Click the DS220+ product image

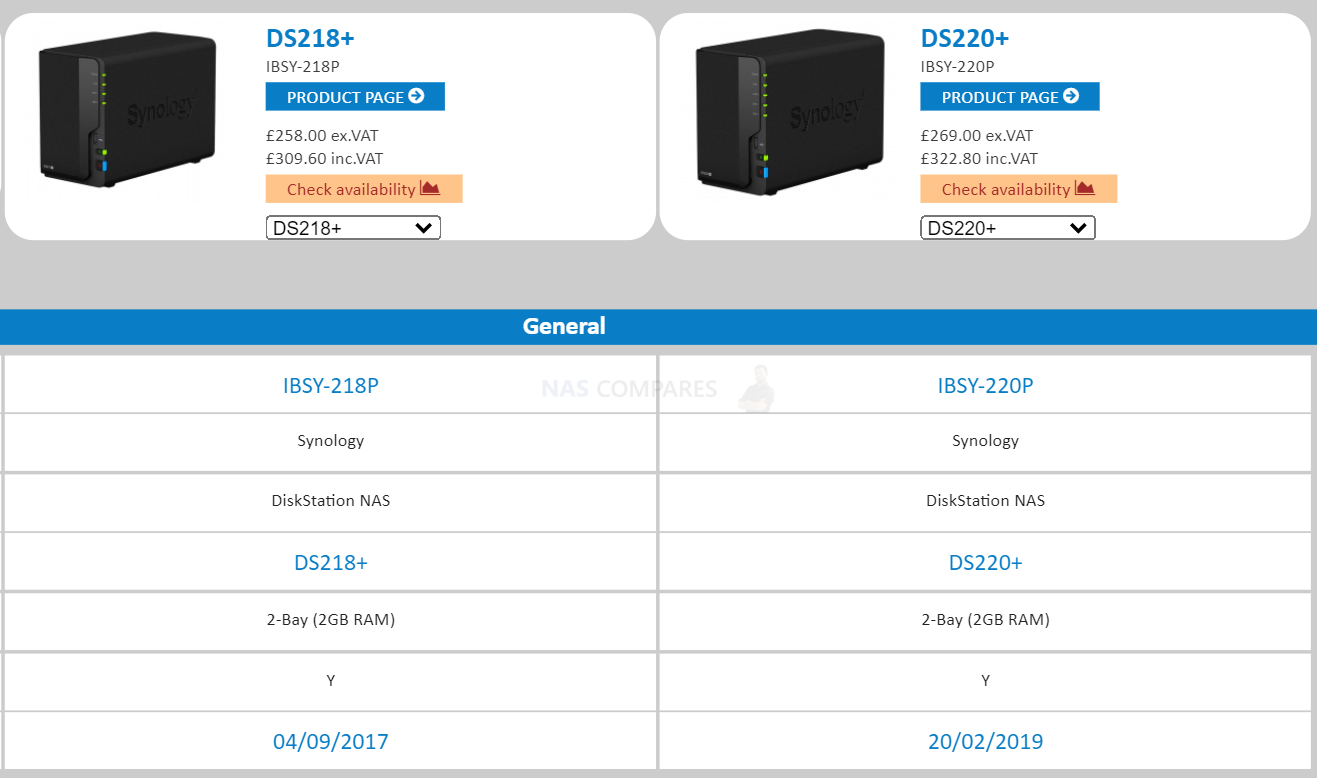[790, 112]
